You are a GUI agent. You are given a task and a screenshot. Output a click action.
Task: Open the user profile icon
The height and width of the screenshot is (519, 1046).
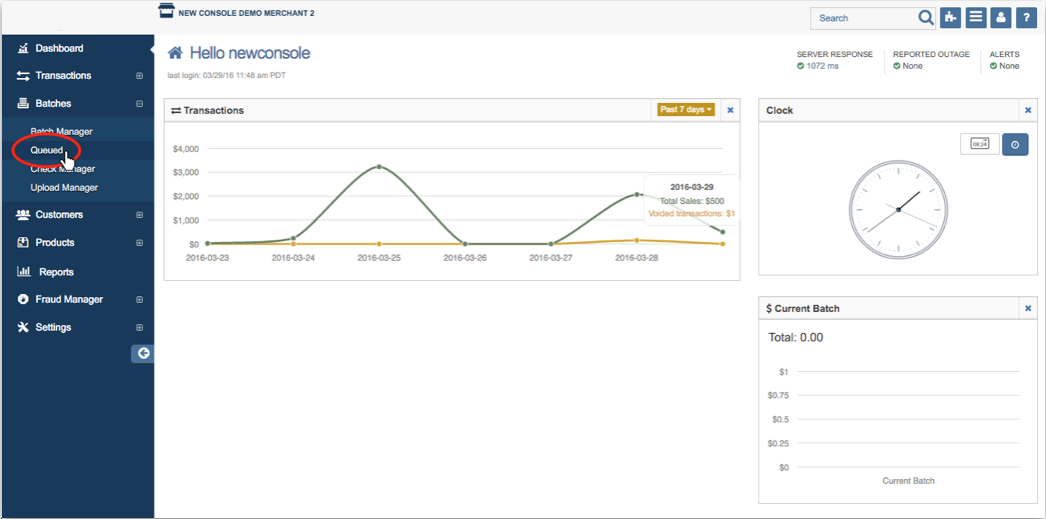(x=999, y=18)
